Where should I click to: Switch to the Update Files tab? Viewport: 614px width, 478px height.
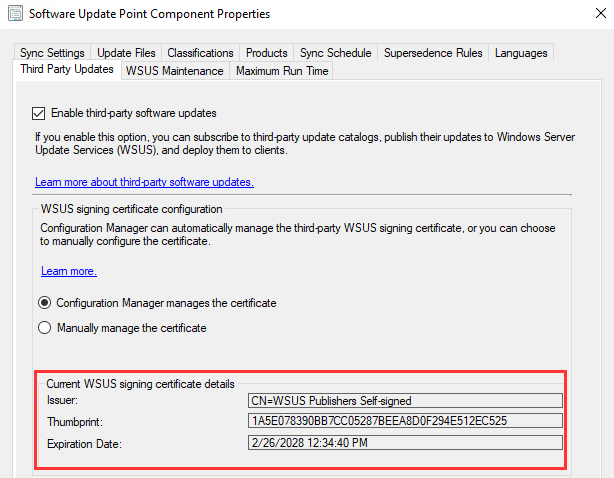pos(126,53)
